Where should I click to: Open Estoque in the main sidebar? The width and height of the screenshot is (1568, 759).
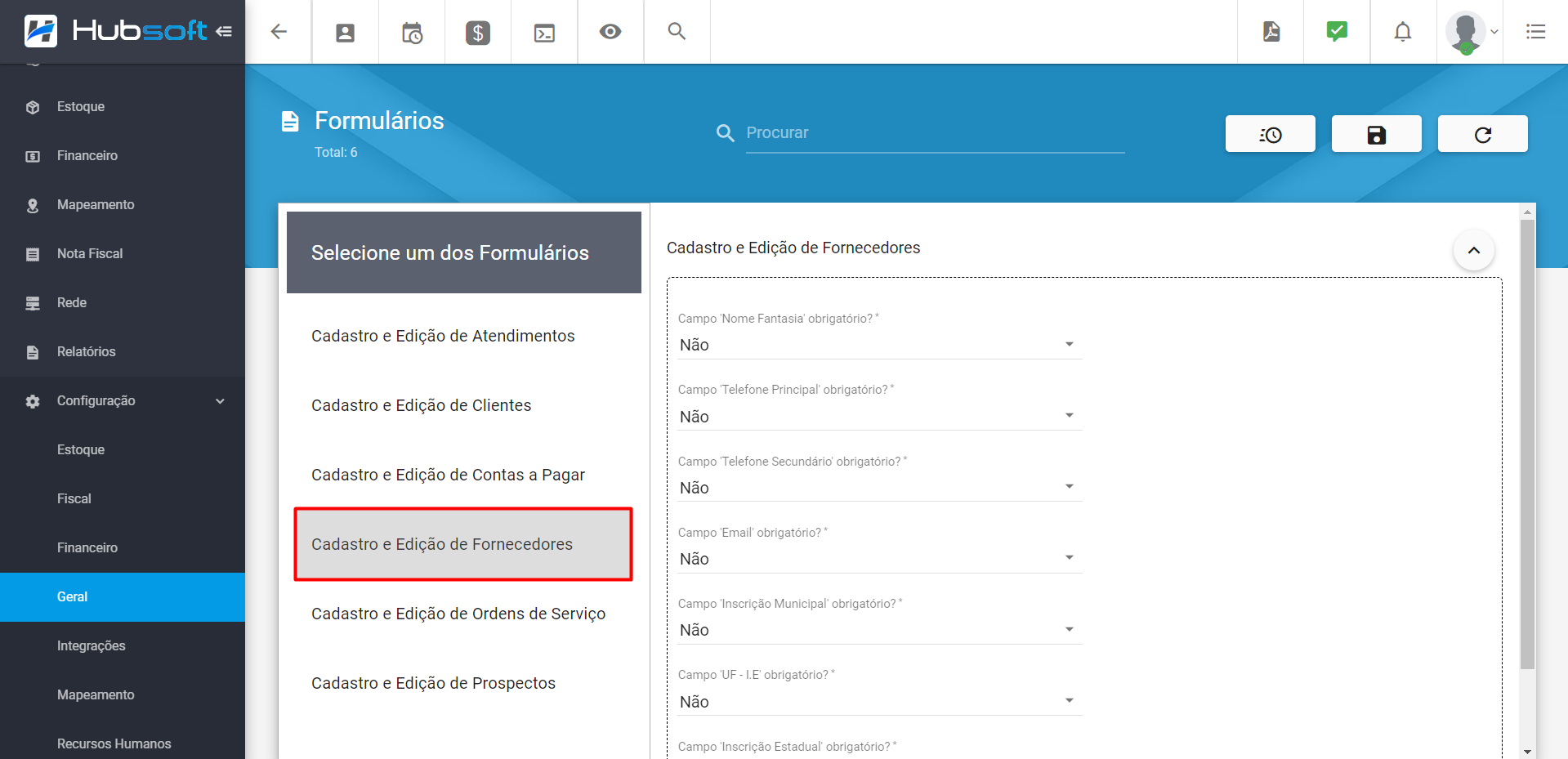[x=123, y=107]
